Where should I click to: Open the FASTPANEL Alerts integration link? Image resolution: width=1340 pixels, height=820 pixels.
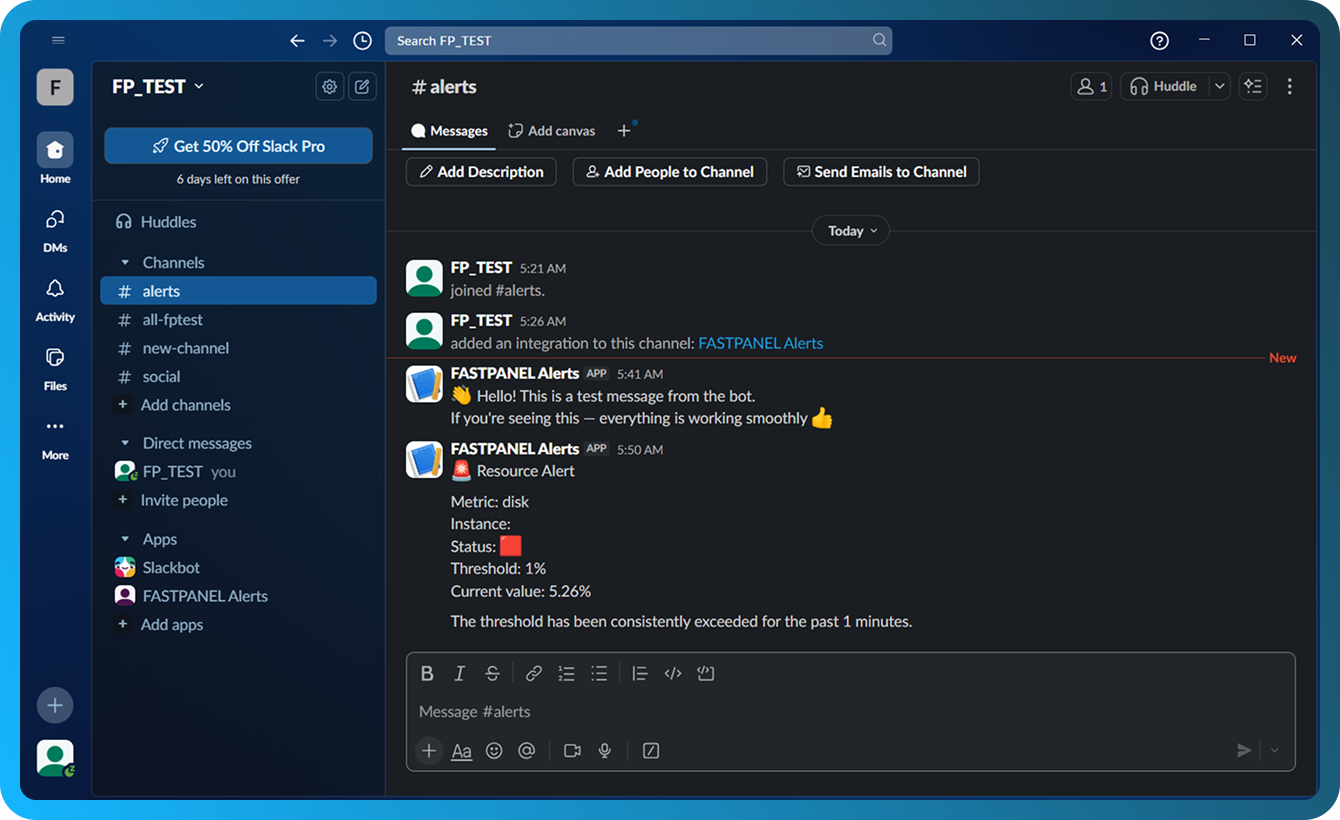pos(760,343)
